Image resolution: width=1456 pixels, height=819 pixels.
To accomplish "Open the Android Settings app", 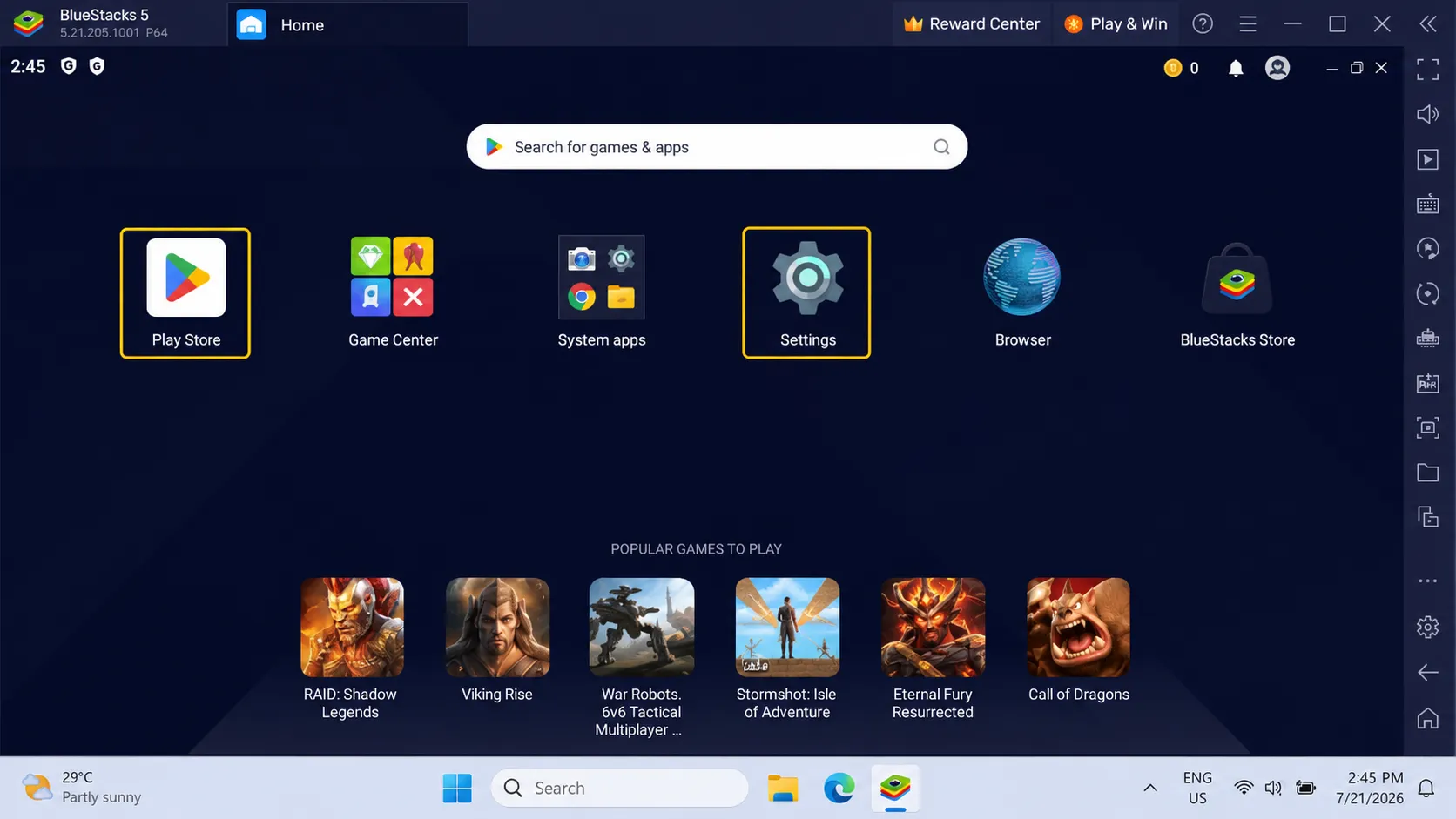I will [806, 292].
